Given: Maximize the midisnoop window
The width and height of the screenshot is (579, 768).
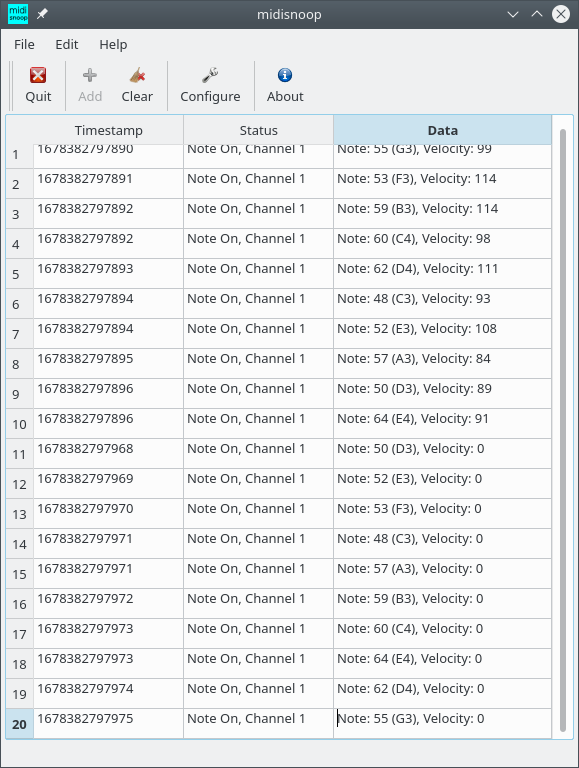Looking at the screenshot, I should coord(537,14).
